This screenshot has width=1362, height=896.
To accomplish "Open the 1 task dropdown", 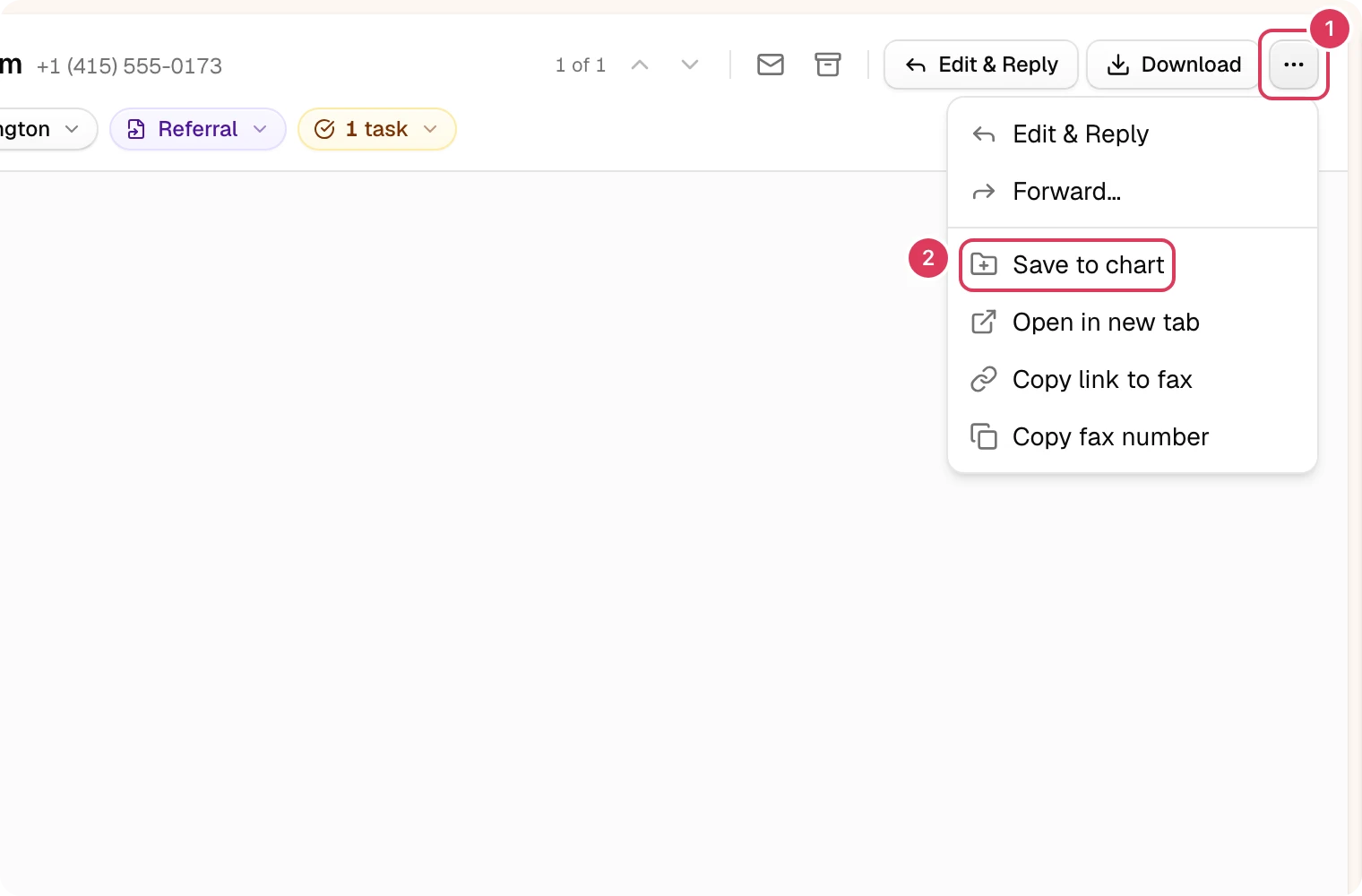I will (x=376, y=129).
